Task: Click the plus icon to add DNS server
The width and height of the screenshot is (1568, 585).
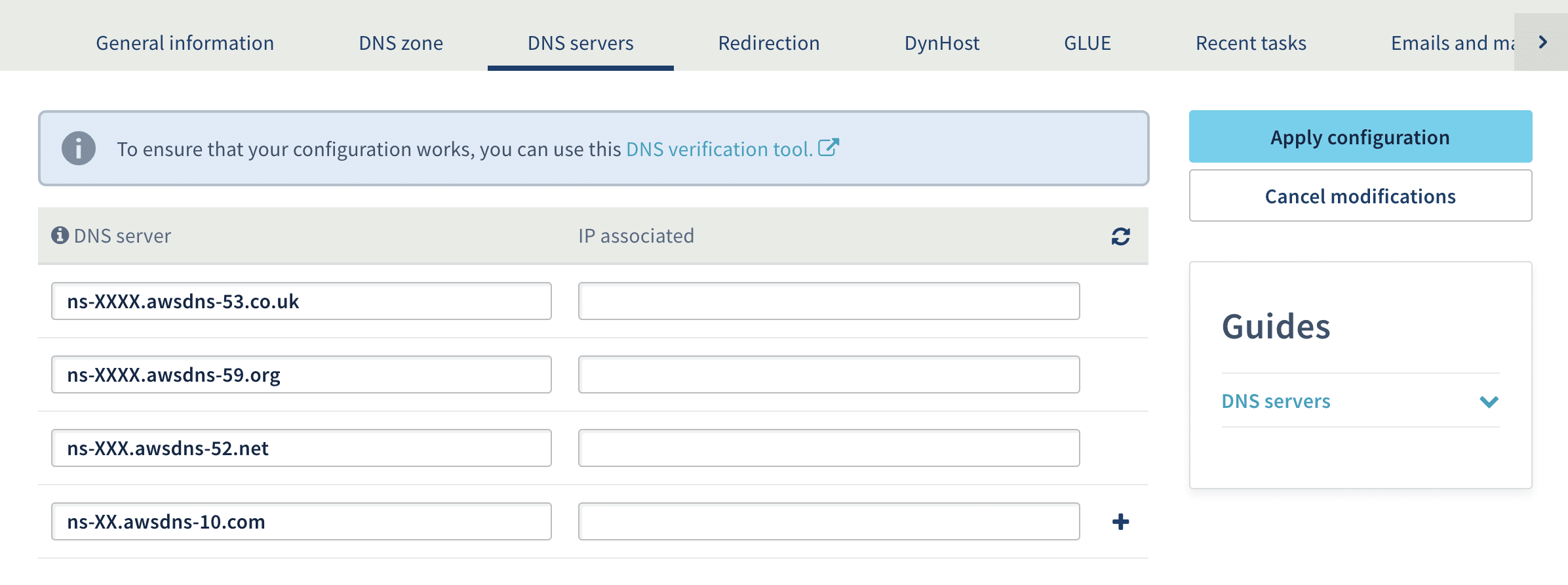Action: click(x=1120, y=521)
